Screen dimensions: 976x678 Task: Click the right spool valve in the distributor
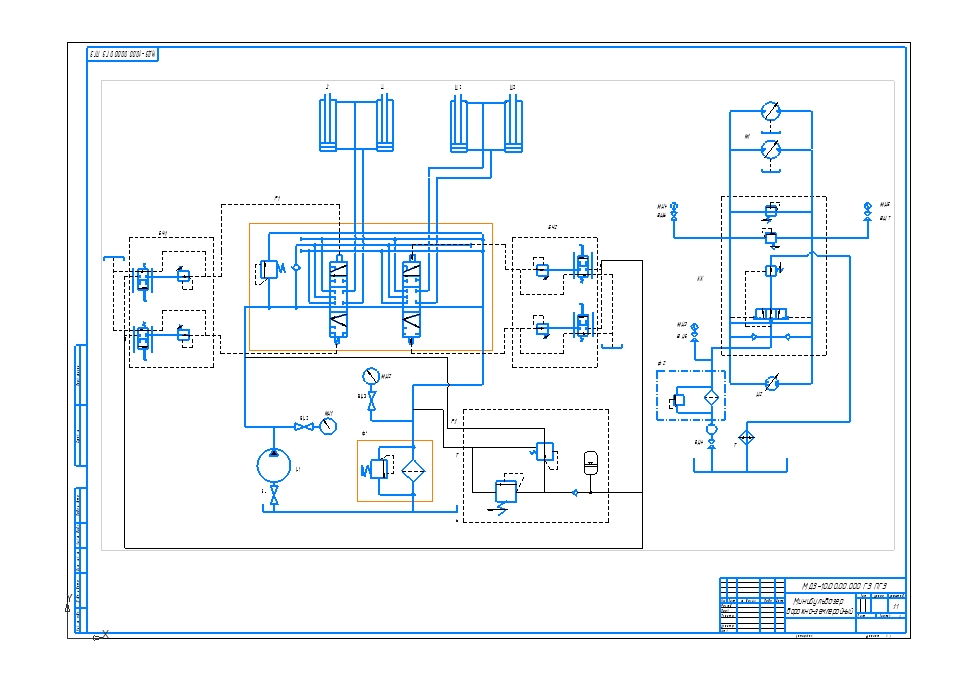(x=411, y=300)
